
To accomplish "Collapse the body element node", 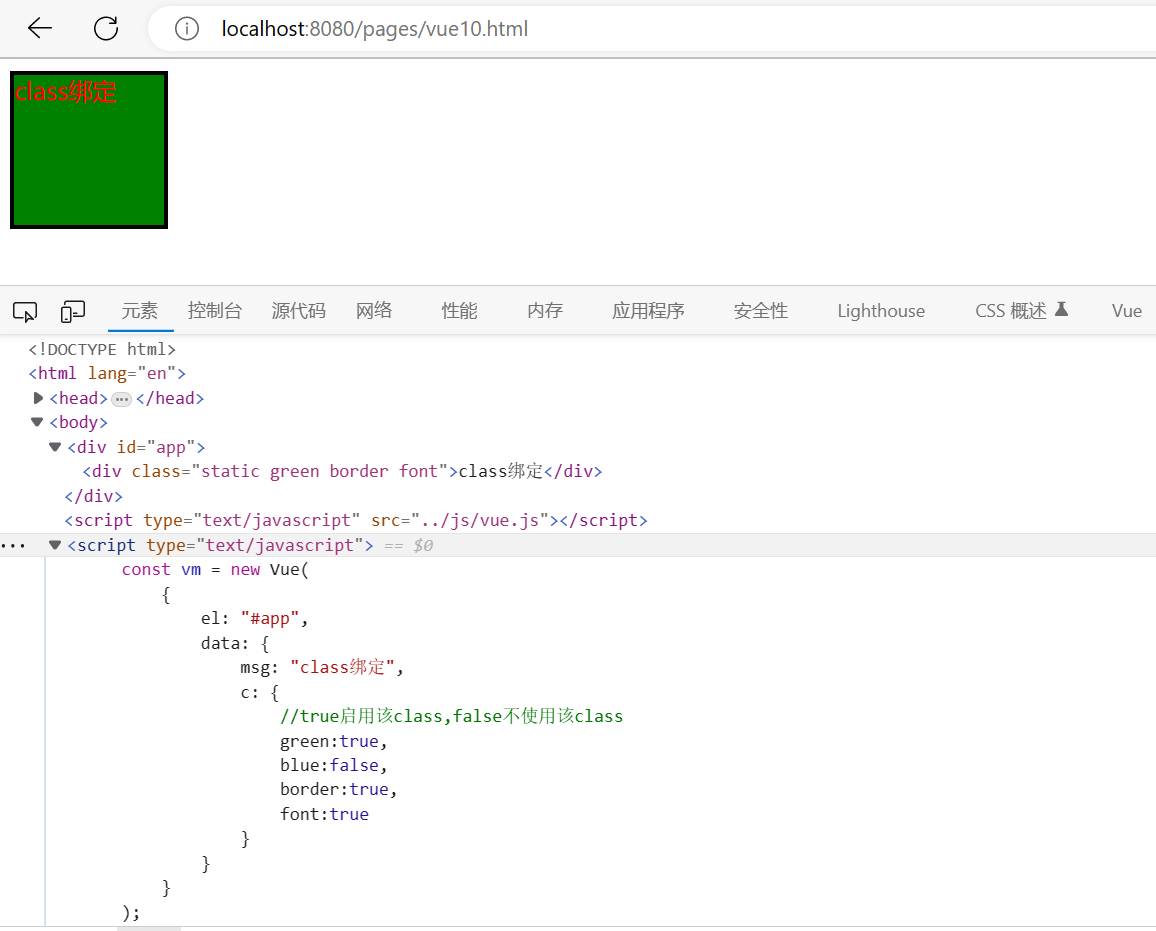I will (x=36, y=421).
